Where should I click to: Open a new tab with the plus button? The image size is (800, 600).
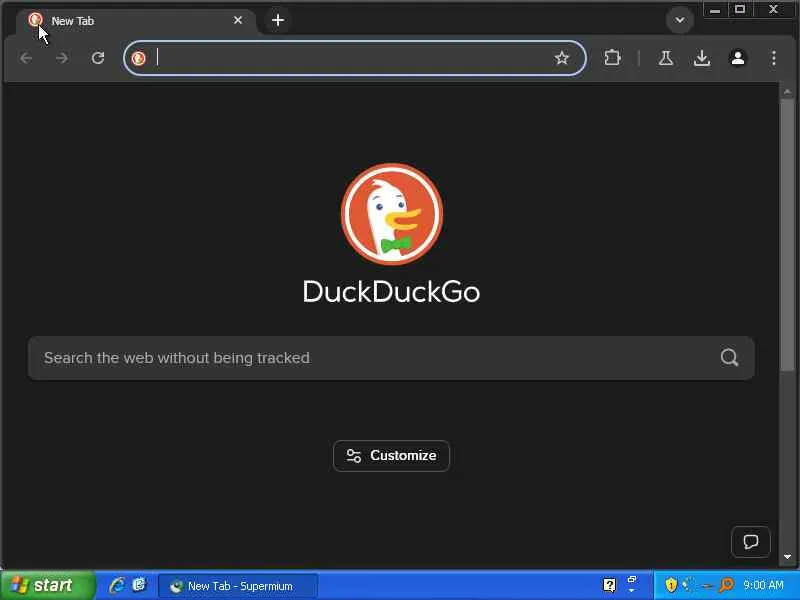(278, 20)
